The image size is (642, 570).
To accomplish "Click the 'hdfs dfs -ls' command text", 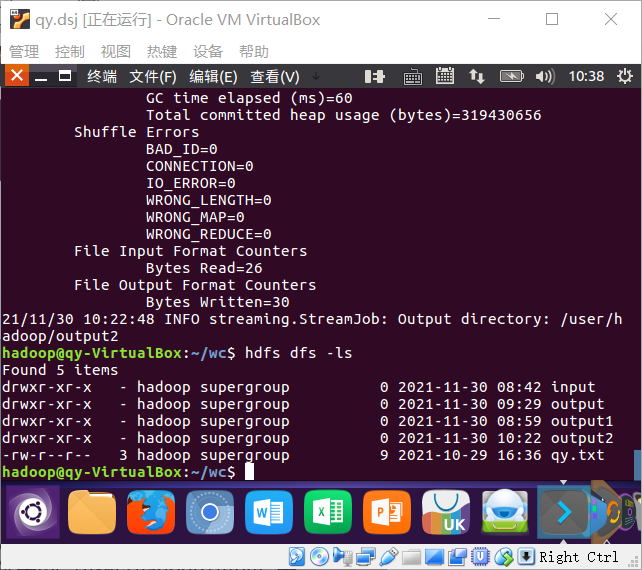I will tap(298, 353).
